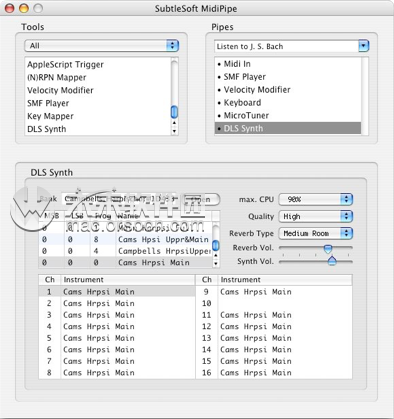Select channel 9 instrument row
This screenshot has height=419, width=394.
274,292
